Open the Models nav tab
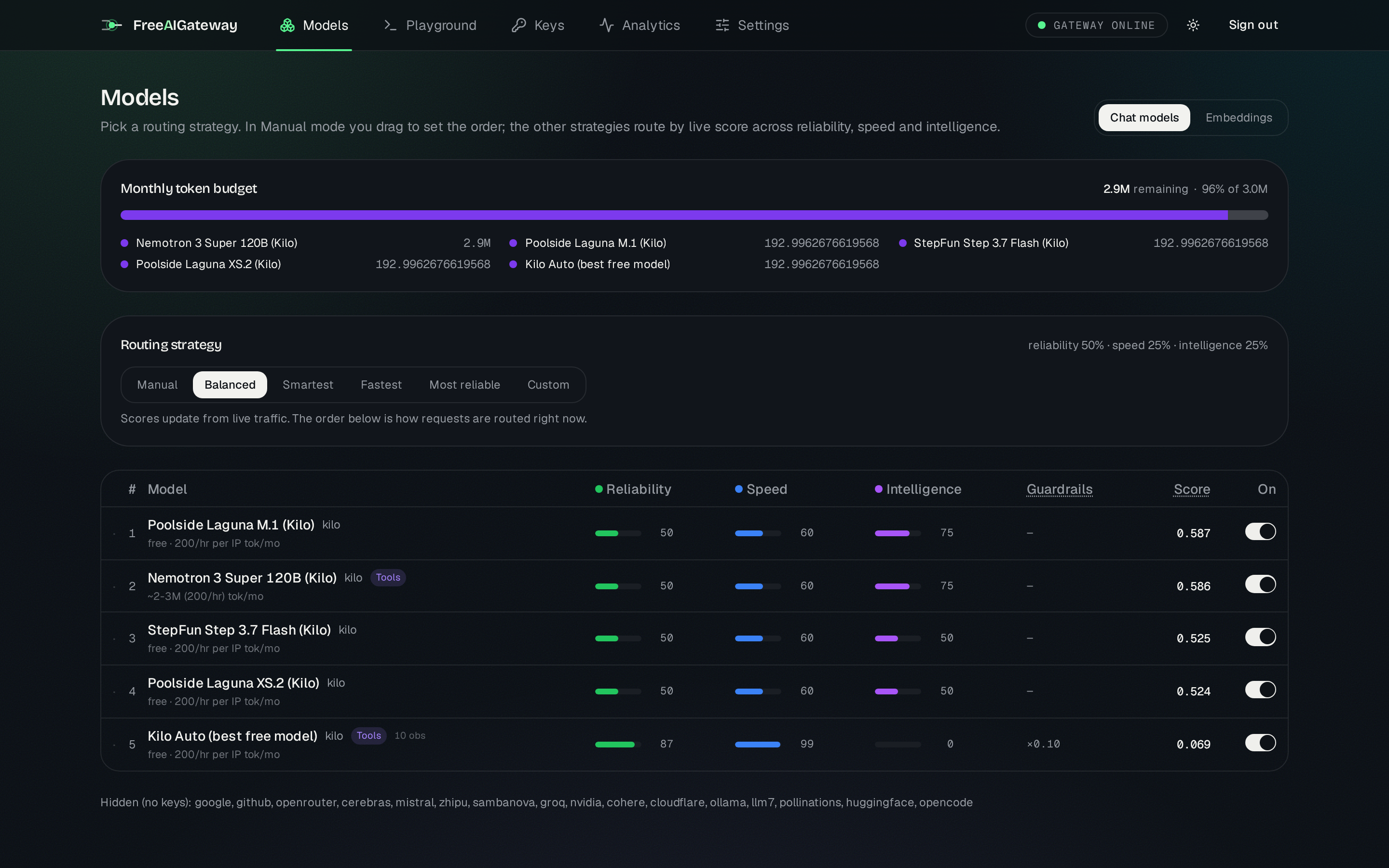Image resolution: width=1389 pixels, height=868 pixels. pyautogui.click(x=314, y=25)
